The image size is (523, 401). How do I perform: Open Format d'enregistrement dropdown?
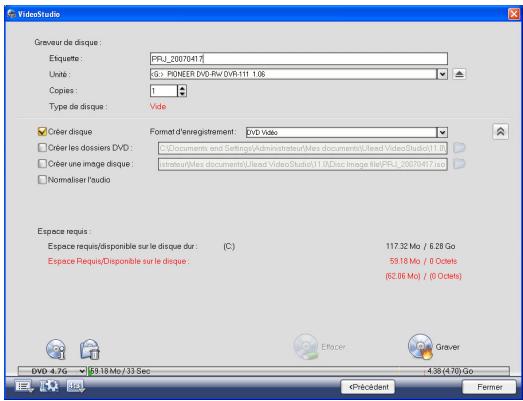coord(442,132)
